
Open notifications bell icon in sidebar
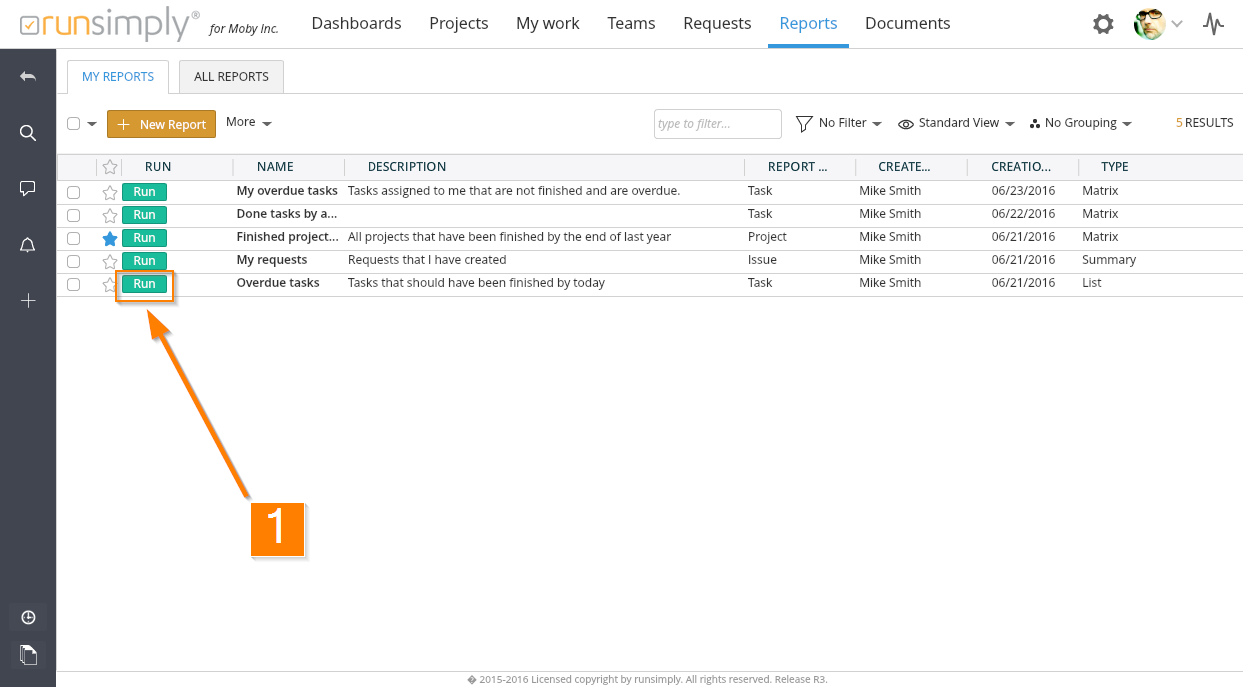tap(28, 245)
